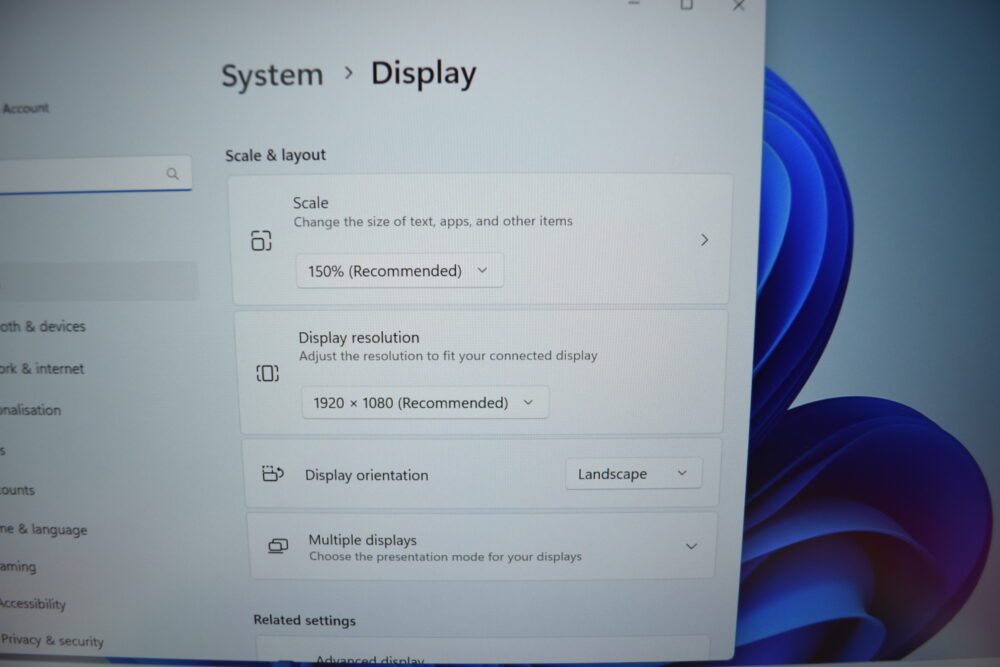Click the Multiple displays icon
This screenshot has width=1000, height=667.
[x=278, y=546]
